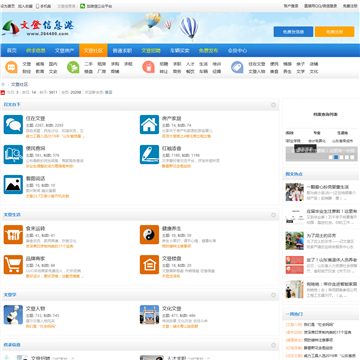The width and height of the screenshot is (360, 360).
Task: Click the small red stats icon below breadcrumb
Action: tap(3, 92)
